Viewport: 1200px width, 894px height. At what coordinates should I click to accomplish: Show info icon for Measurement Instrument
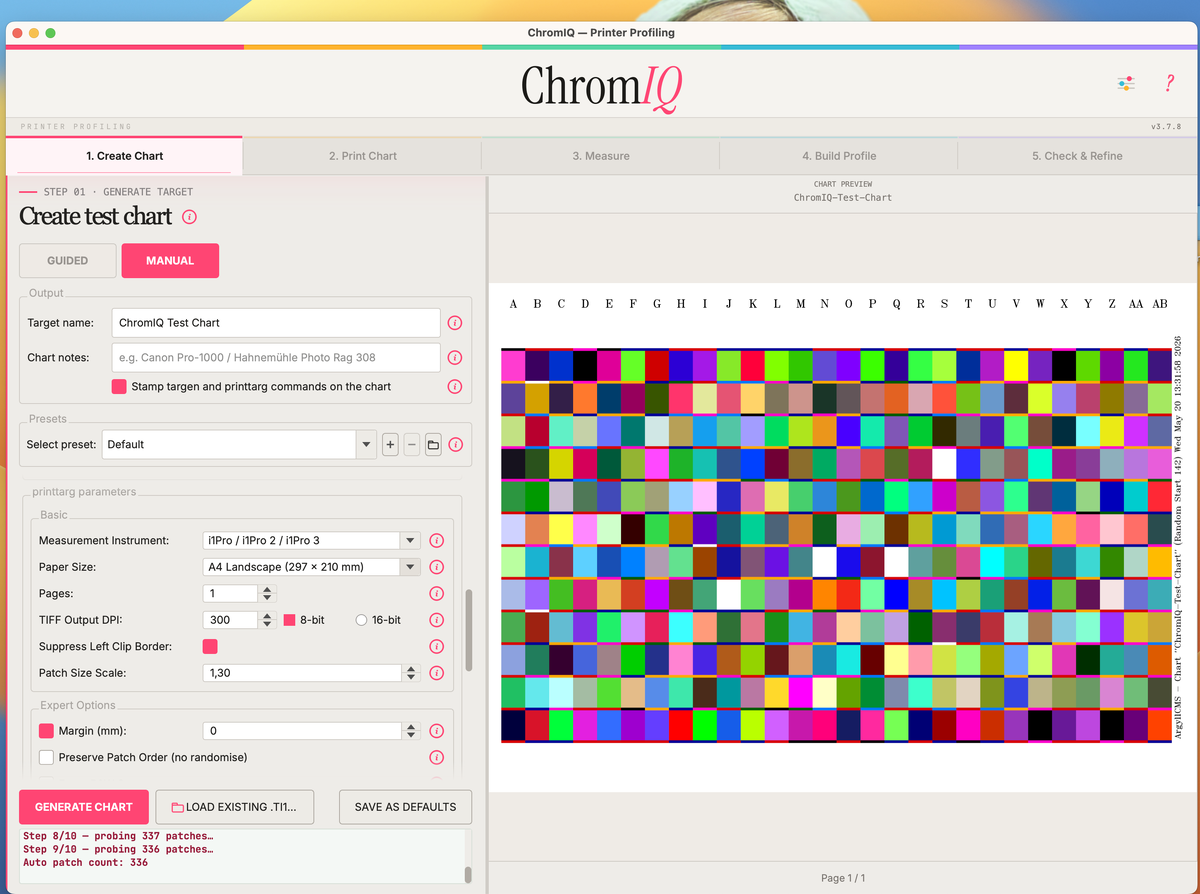(x=437, y=540)
